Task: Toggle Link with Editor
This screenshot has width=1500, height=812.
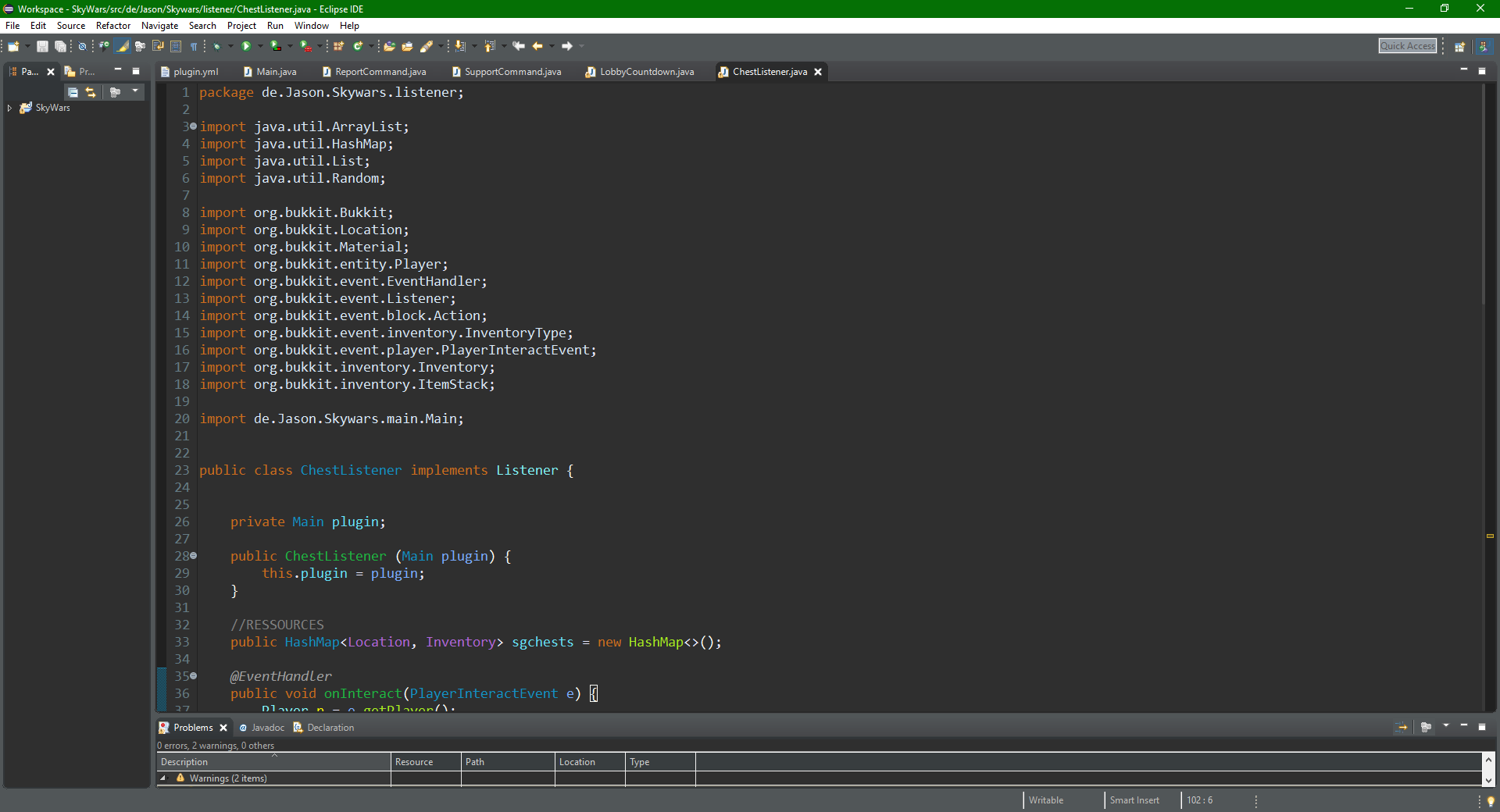Action: point(91,92)
